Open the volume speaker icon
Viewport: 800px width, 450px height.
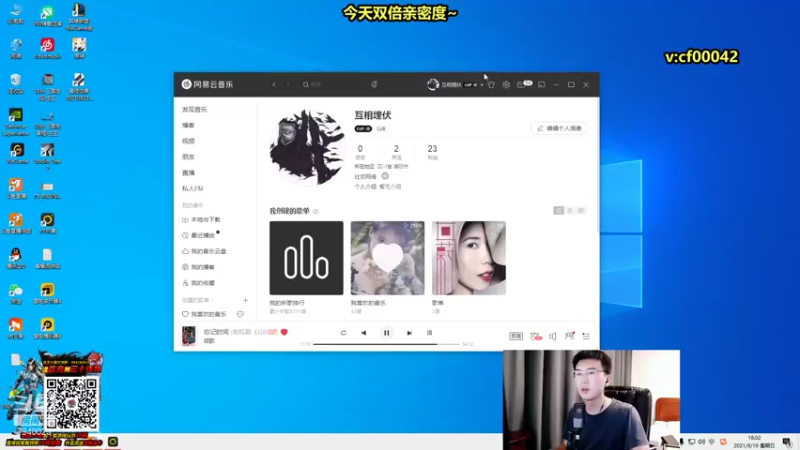tap(553, 336)
